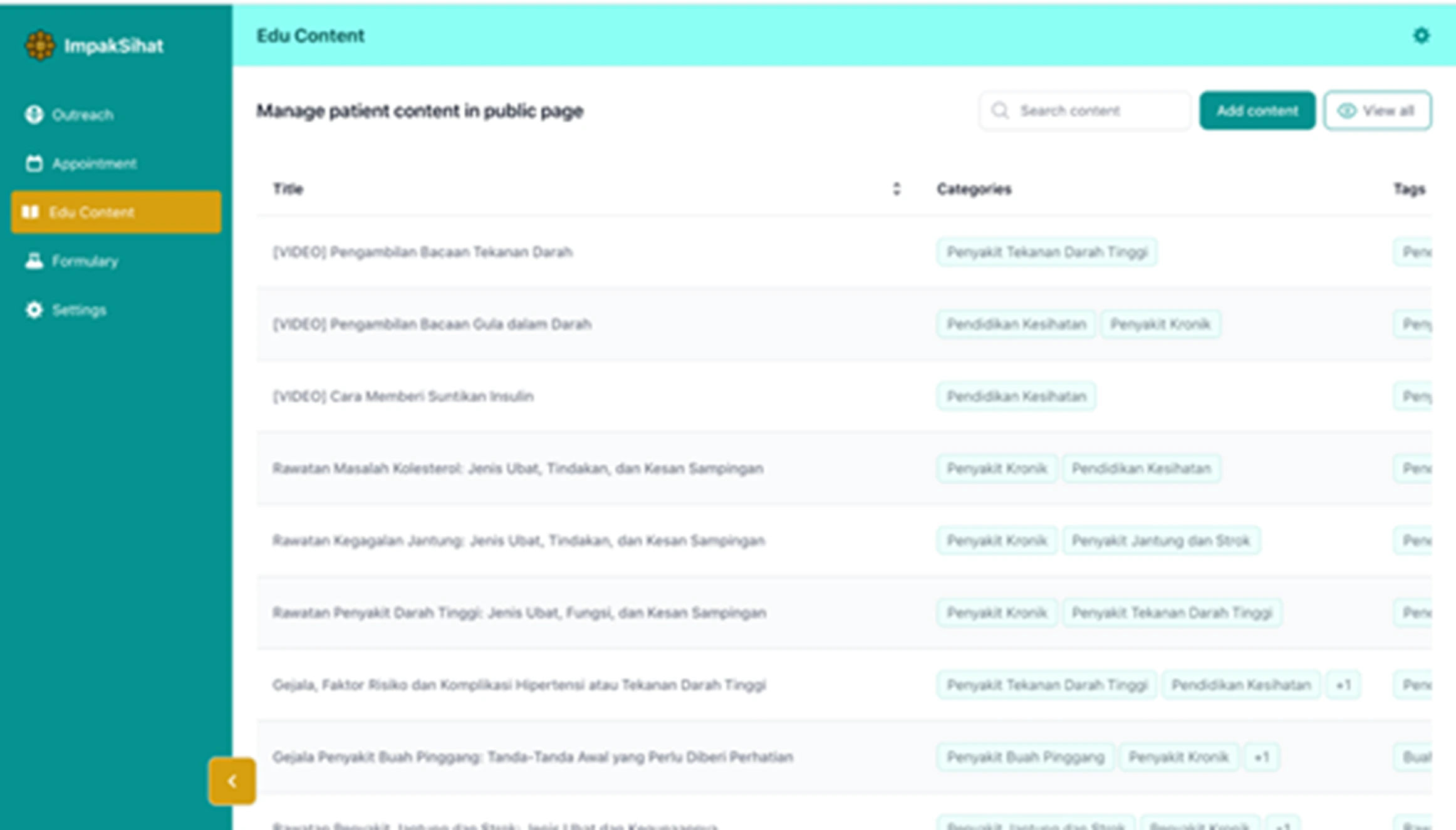This screenshot has height=830, width=1456.
Task: Select the Penyakit Tekanan Darah Tinggi tag in first row
Action: [1046, 252]
